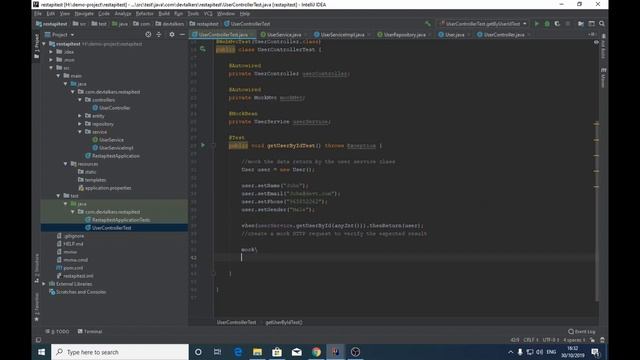
Task: Toggle the Ant Build right-side panel
Action: tap(603, 46)
